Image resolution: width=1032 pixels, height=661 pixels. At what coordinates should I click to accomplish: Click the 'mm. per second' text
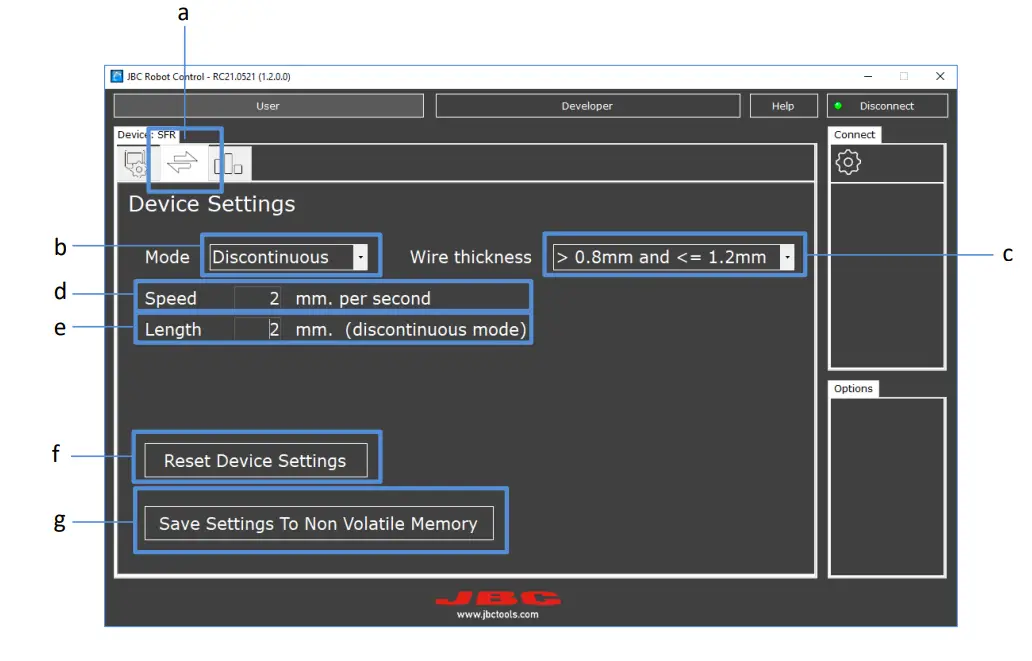363,299
